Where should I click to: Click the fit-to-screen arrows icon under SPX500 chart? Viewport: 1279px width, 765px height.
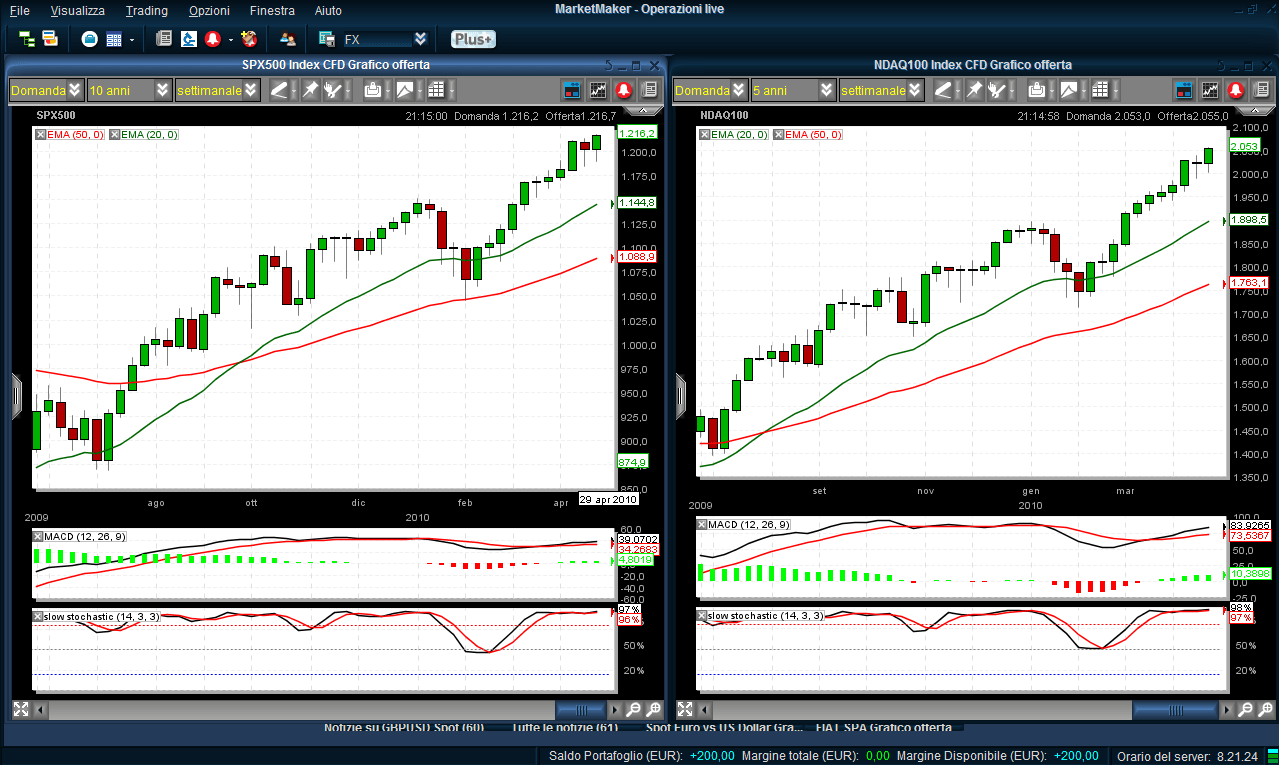(21, 709)
